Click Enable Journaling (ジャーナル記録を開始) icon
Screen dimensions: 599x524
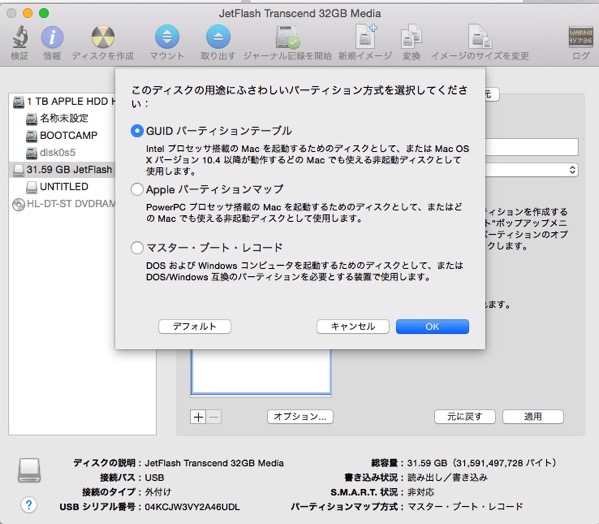[287, 37]
